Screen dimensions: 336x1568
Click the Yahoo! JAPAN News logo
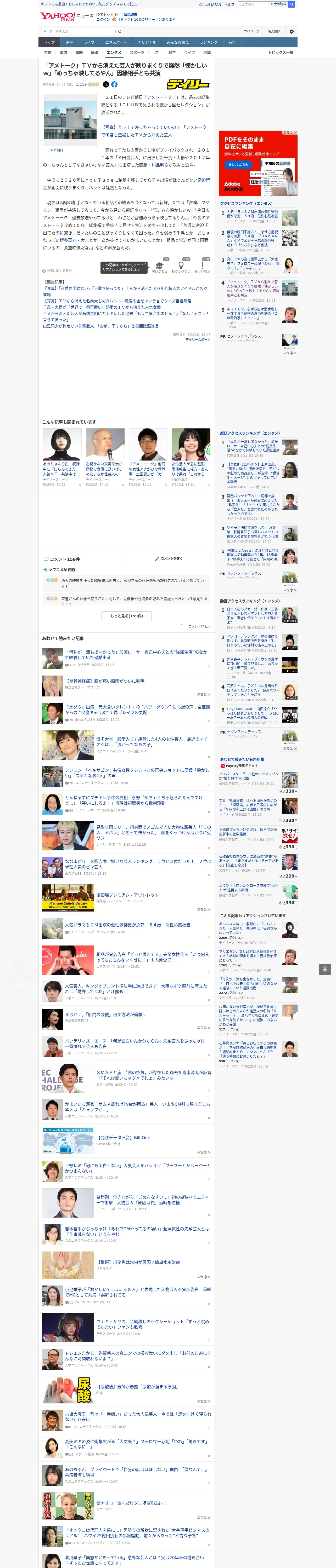point(66,16)
